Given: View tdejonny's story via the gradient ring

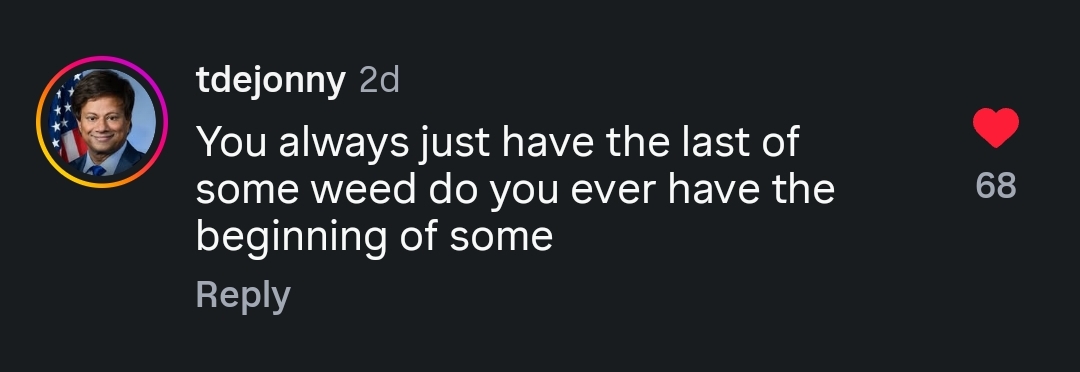Looking at the screenshot, I should coord(102,122).
